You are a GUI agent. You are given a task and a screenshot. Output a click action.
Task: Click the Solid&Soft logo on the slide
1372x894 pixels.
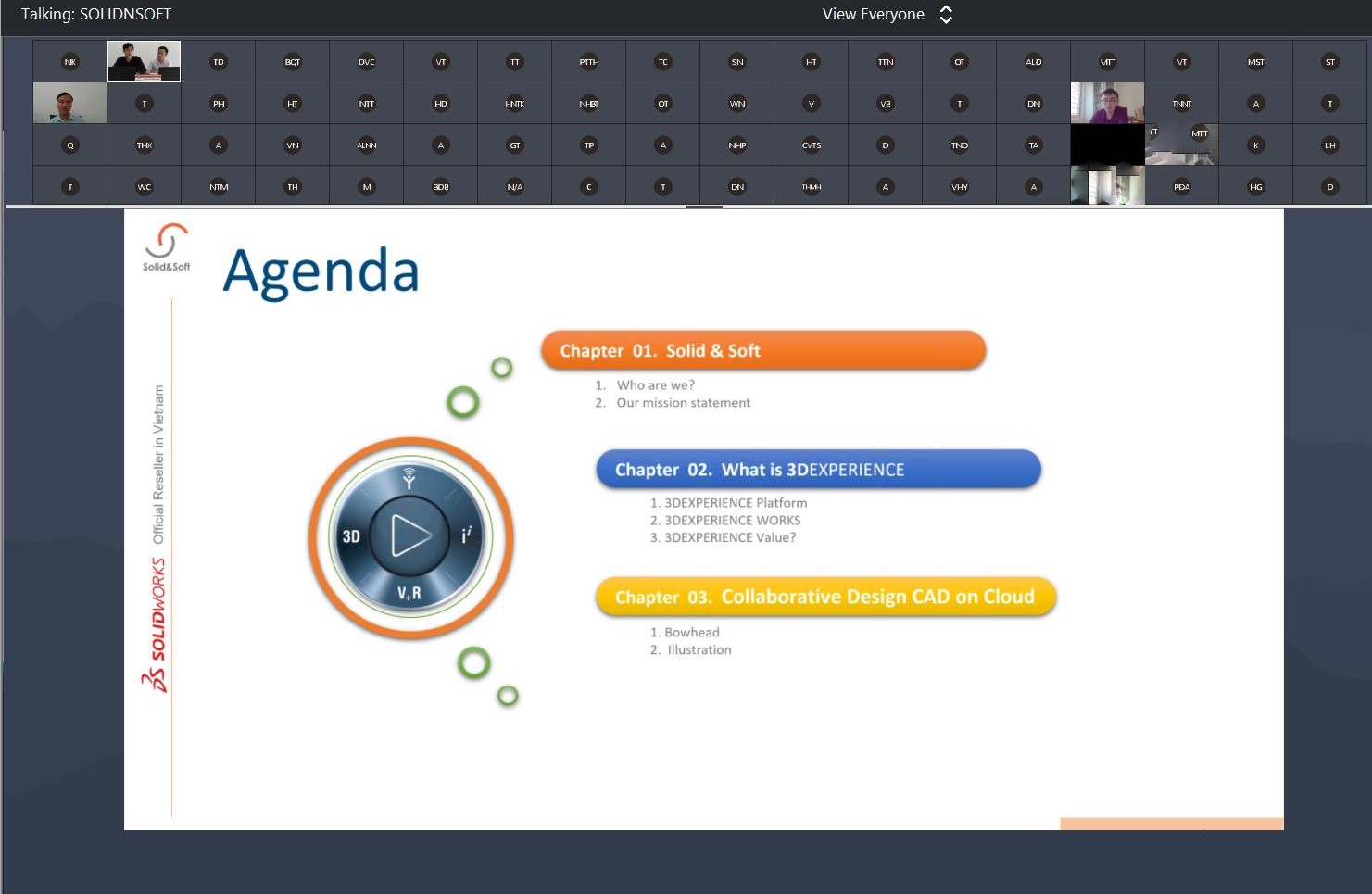(x=167, y=246)
